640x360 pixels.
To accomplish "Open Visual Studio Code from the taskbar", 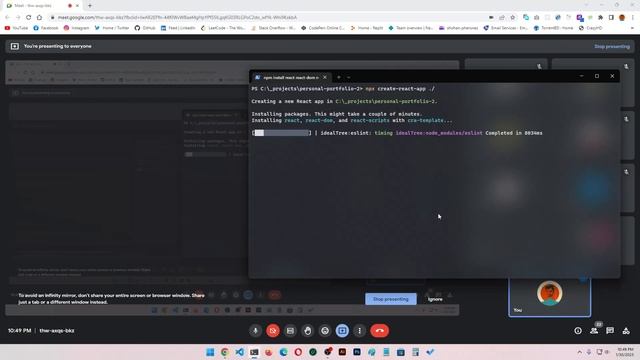I will [240, 352].
